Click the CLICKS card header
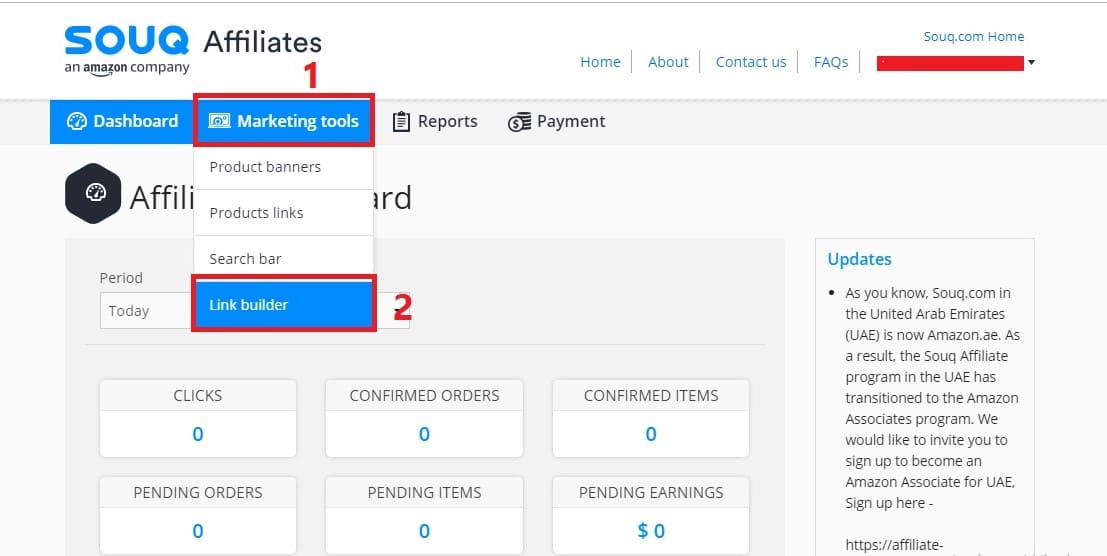This screenshot has width=1107, height=556. [x=198, y=396]
